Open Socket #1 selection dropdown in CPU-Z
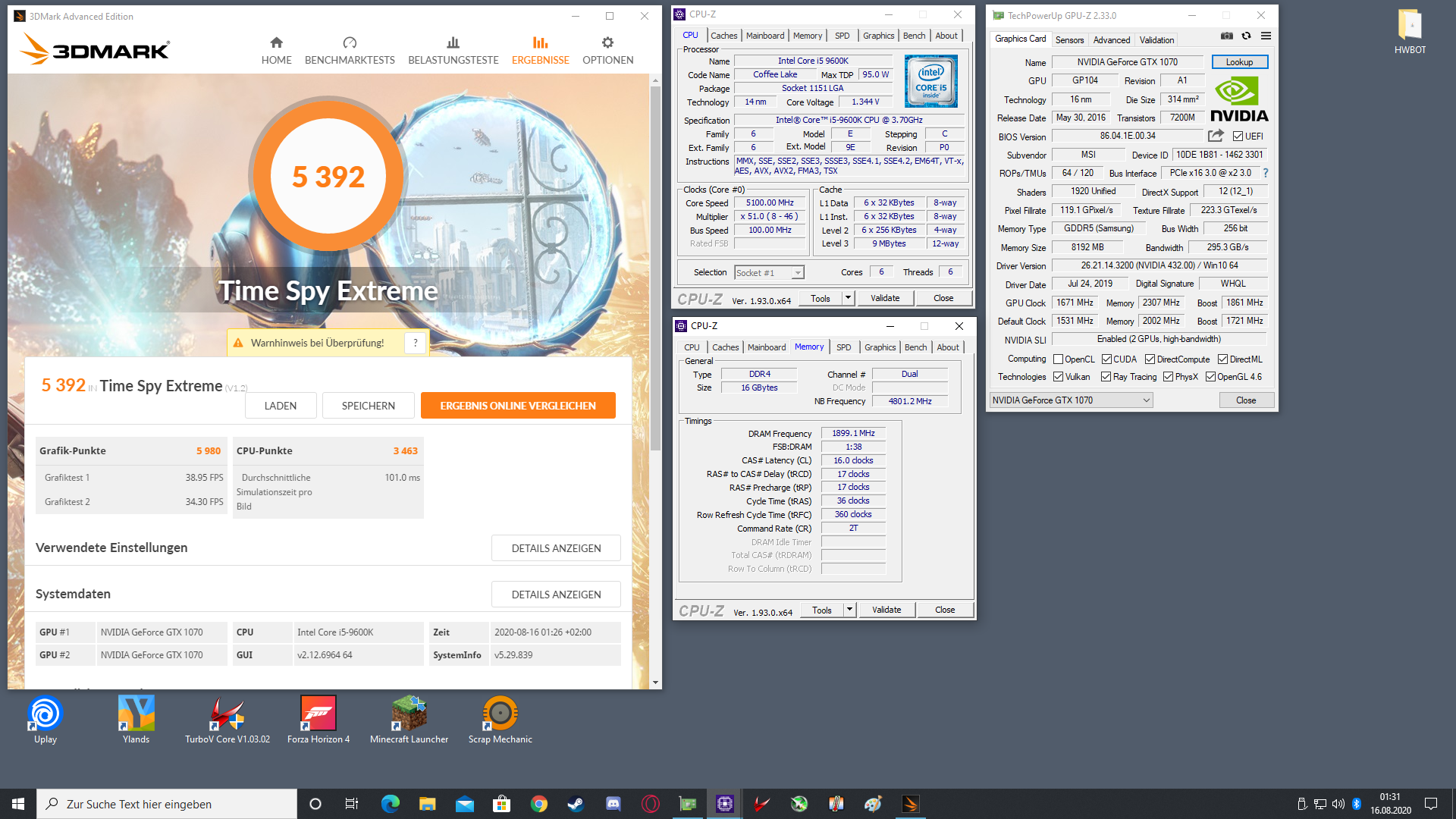 [769, 273]
